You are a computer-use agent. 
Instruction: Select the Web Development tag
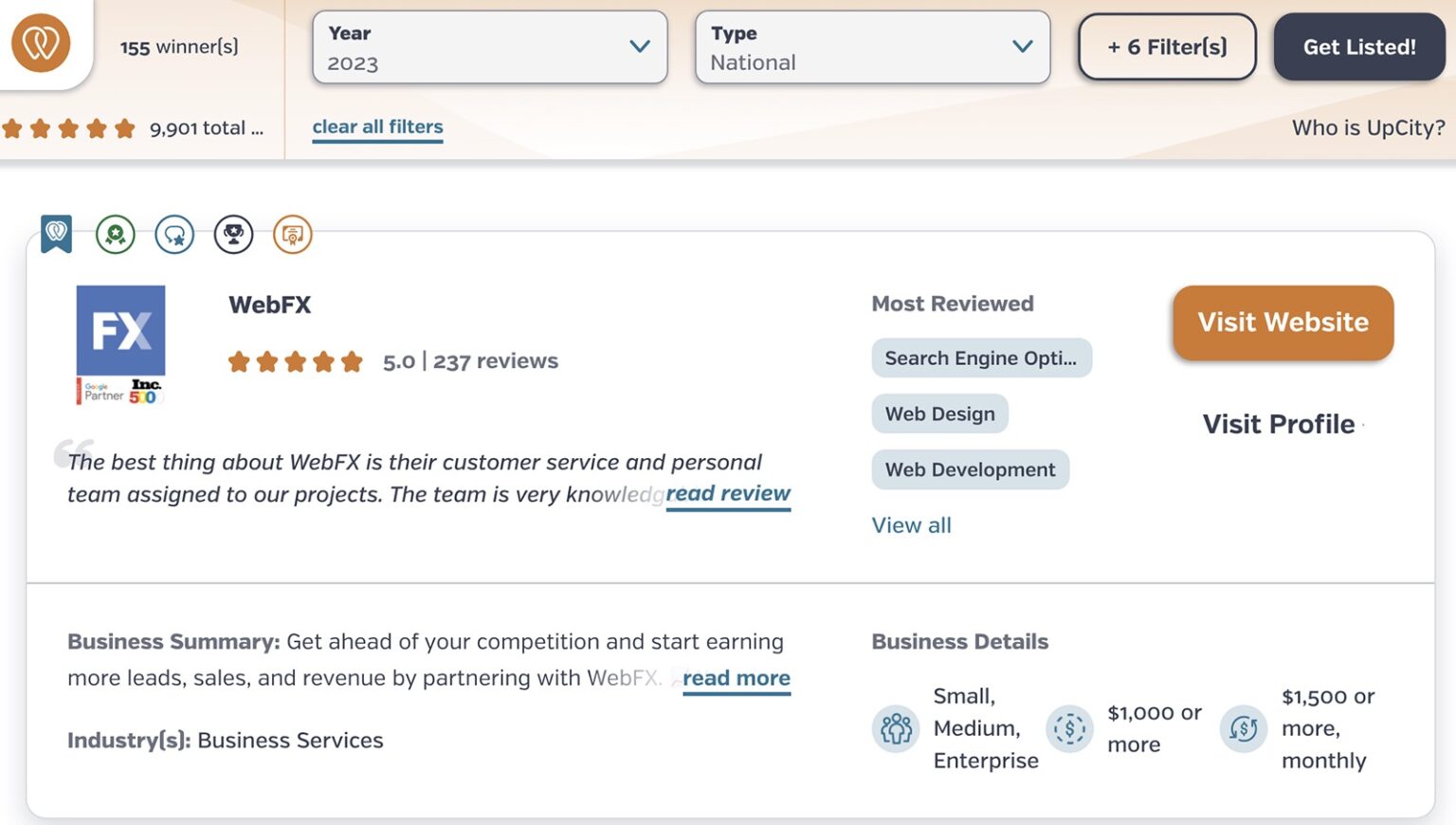tap(971, 470)
